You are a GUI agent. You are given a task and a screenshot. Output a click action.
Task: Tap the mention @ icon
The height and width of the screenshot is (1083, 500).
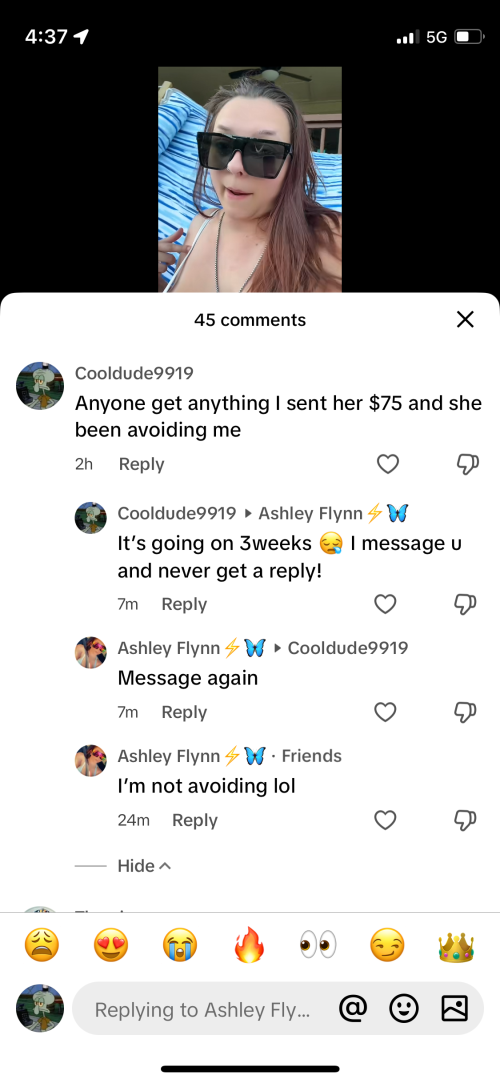click(x=352, y=1009)
